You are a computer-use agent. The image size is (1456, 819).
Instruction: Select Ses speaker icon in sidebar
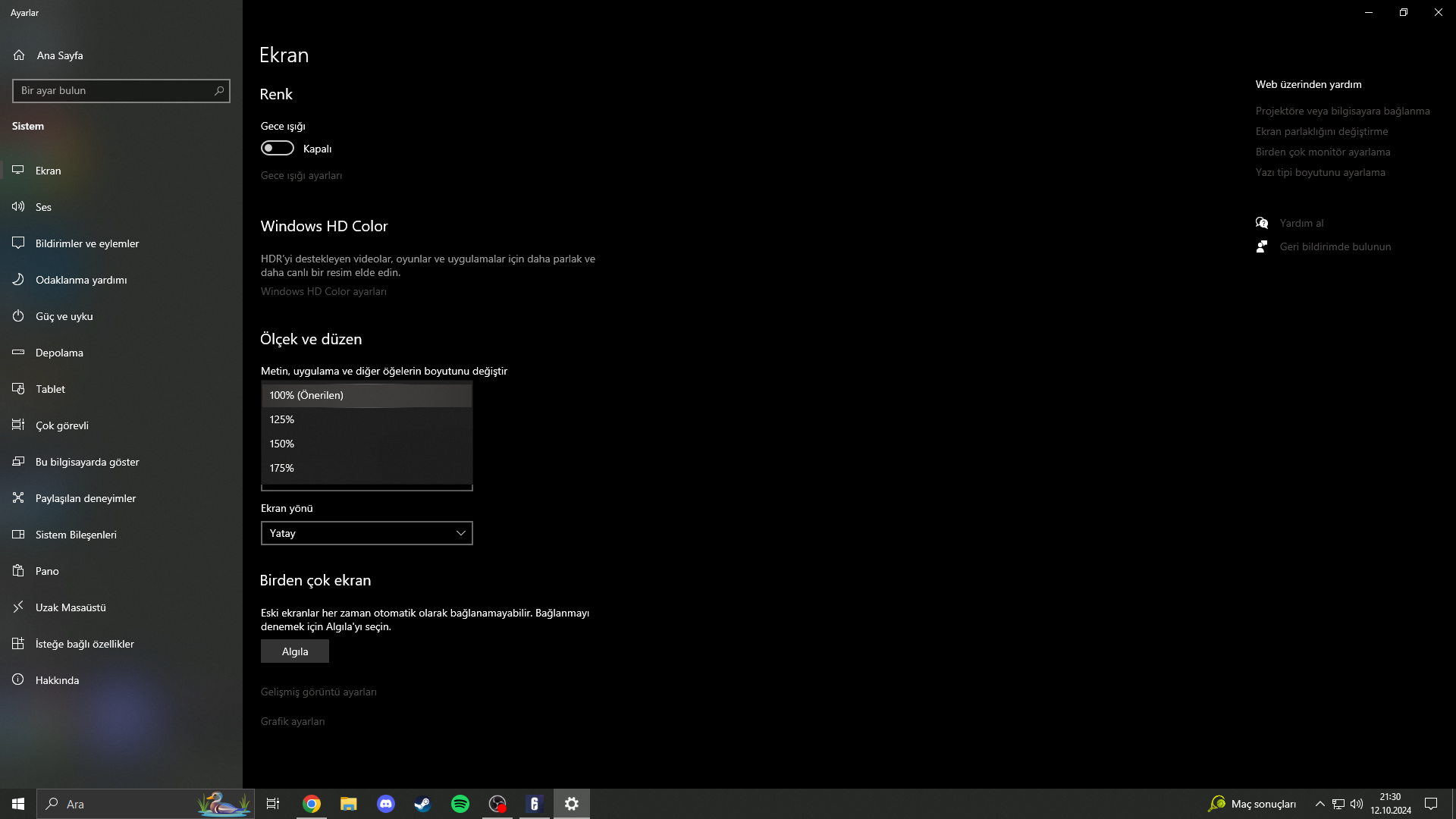coord(18,207)
